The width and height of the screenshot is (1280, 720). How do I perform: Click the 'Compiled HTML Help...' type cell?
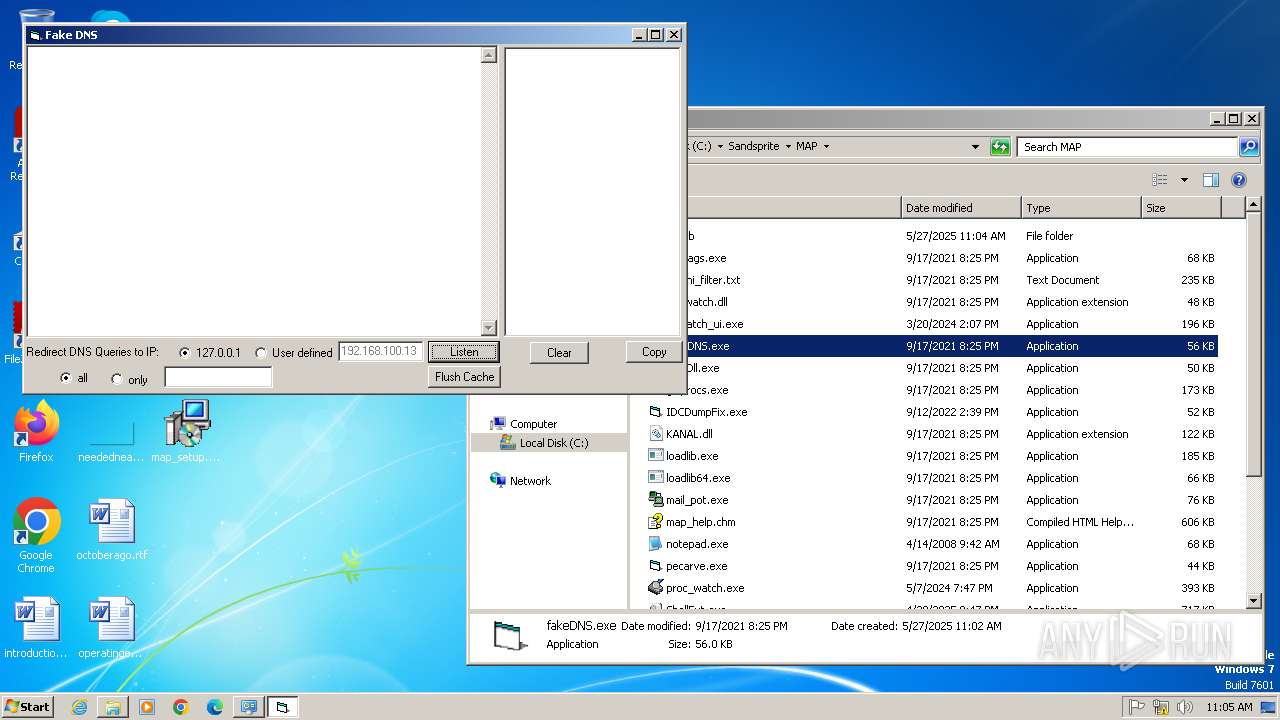pos(1080,522)
